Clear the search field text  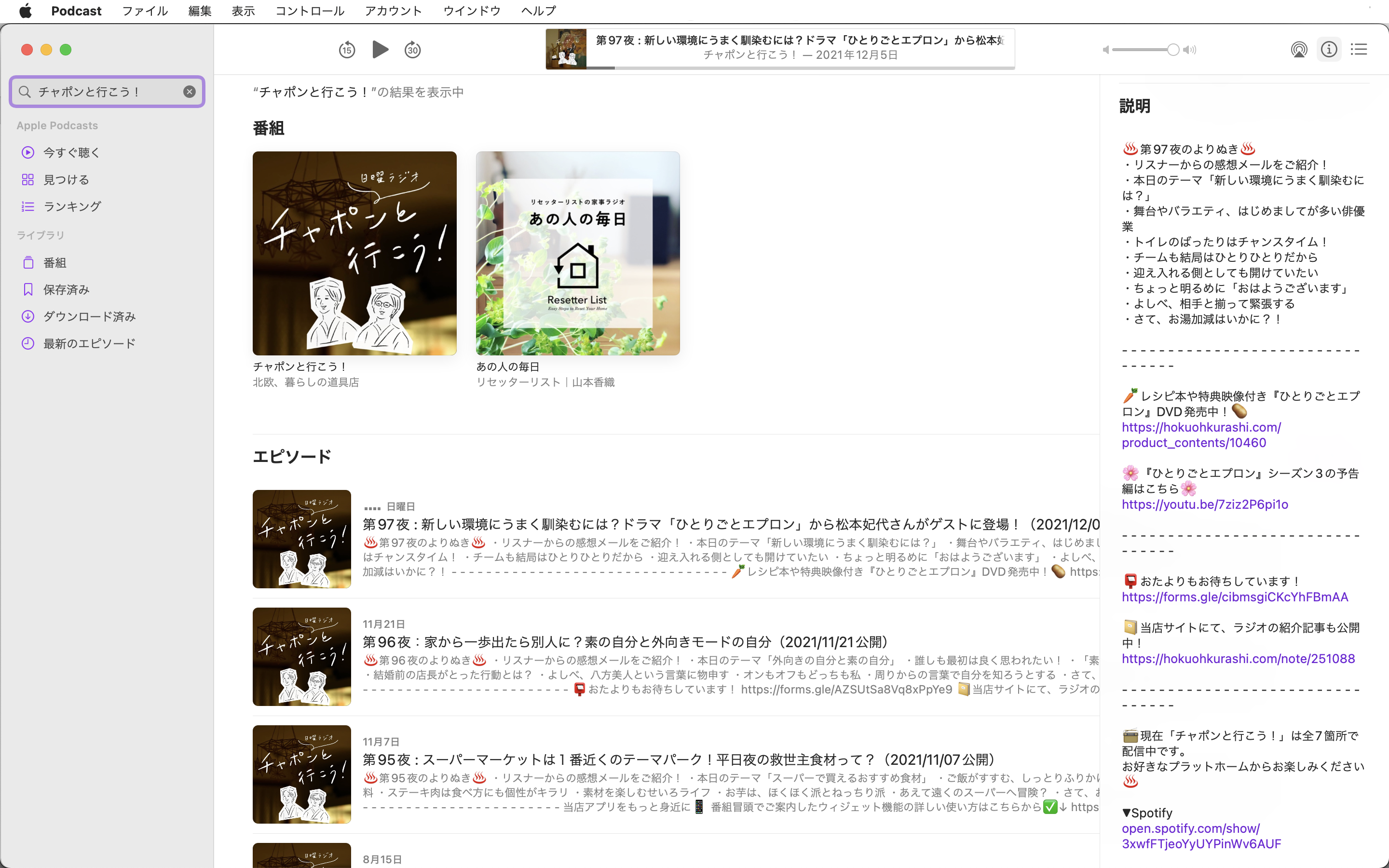pos(190,92)
